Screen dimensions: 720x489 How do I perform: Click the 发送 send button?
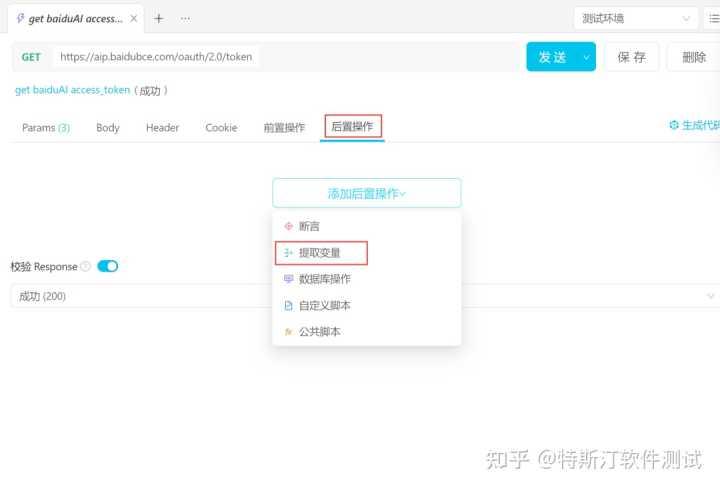(x=552, y=57)
